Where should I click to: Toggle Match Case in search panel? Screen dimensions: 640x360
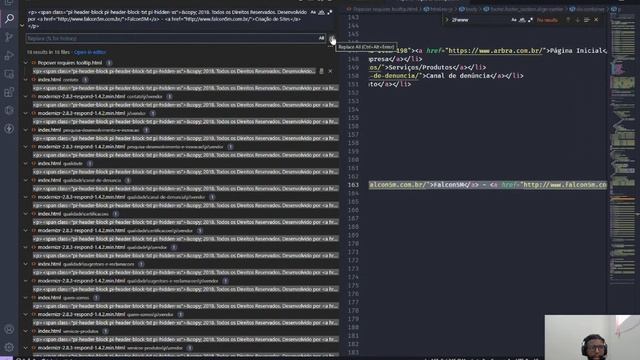313,12
